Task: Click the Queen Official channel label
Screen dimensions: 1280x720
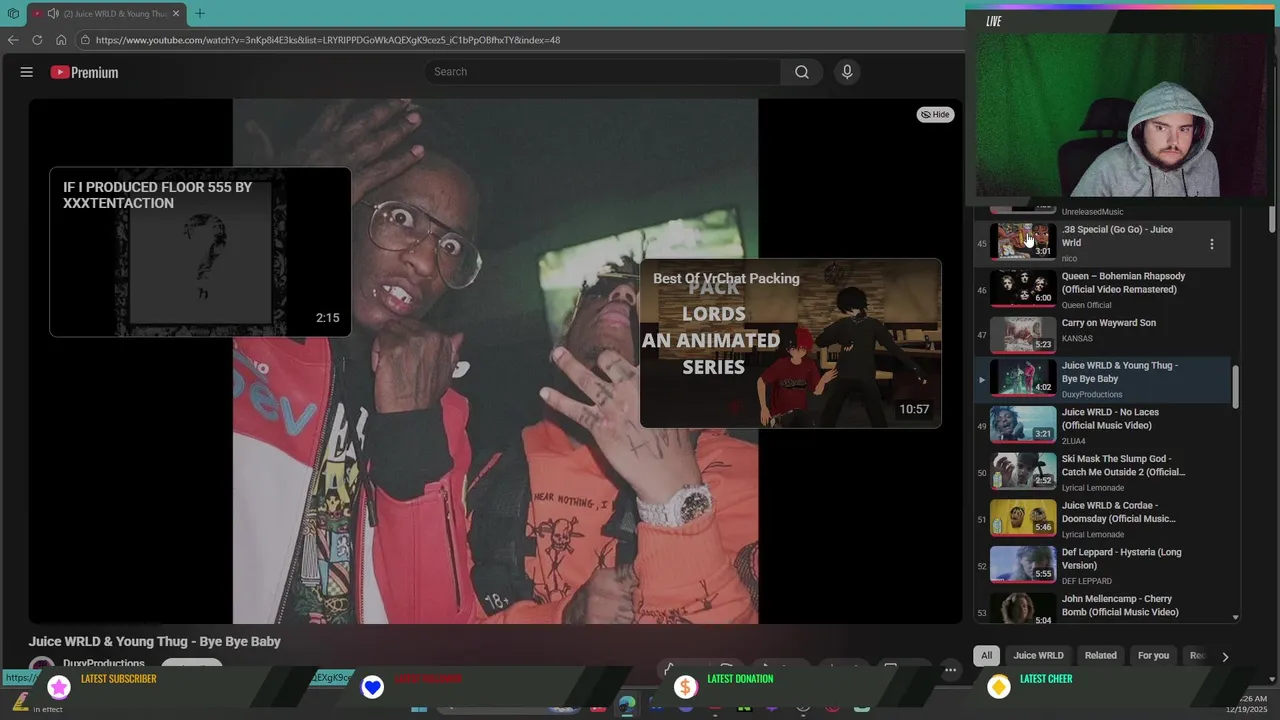Action: pyautogui.click(x=1086, y=306)
